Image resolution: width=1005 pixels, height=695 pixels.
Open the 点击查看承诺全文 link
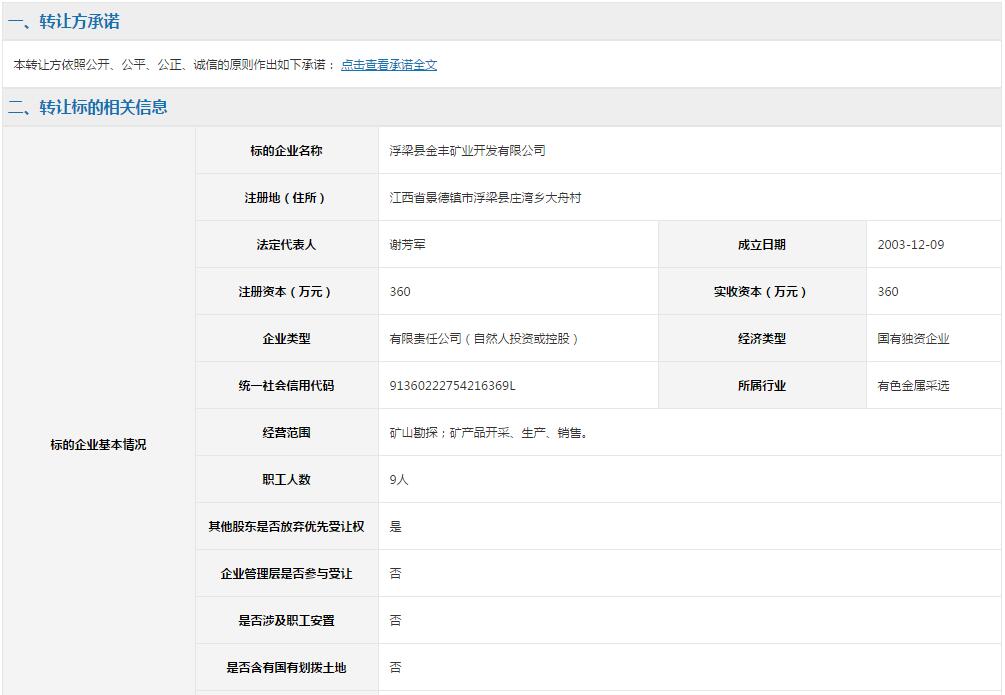388,65
